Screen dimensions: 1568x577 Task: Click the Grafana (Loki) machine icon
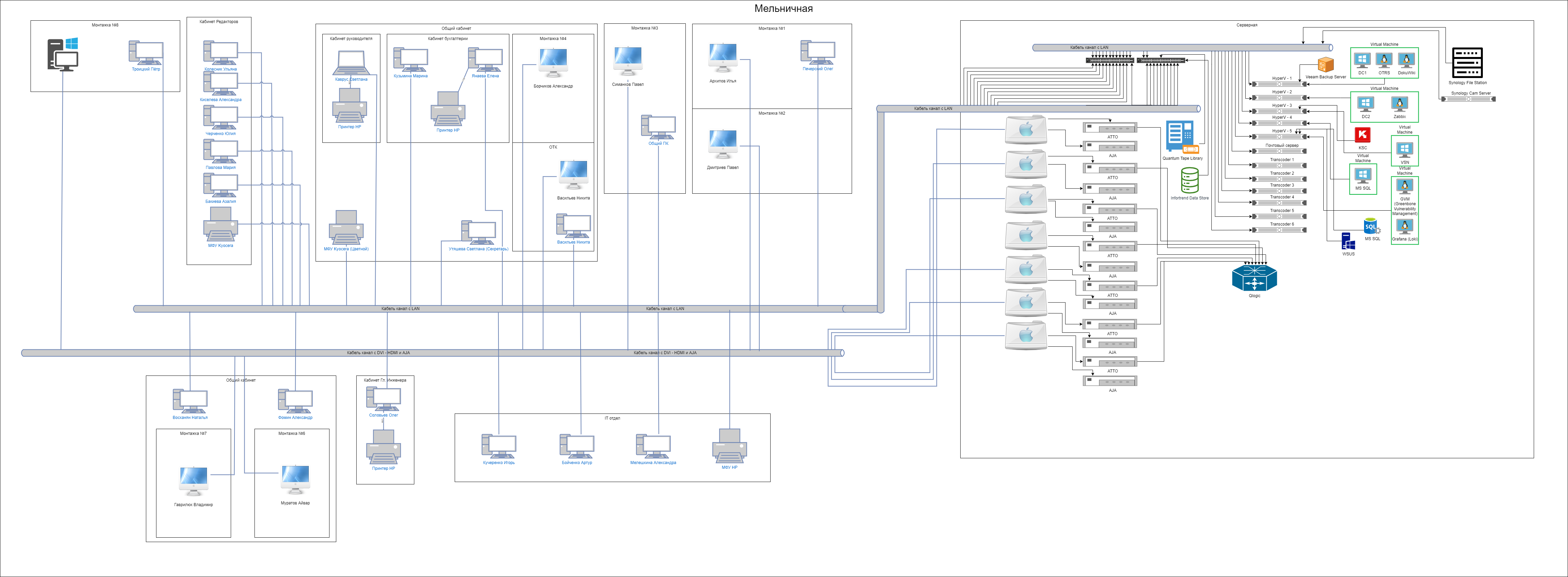click(1405, 227)
